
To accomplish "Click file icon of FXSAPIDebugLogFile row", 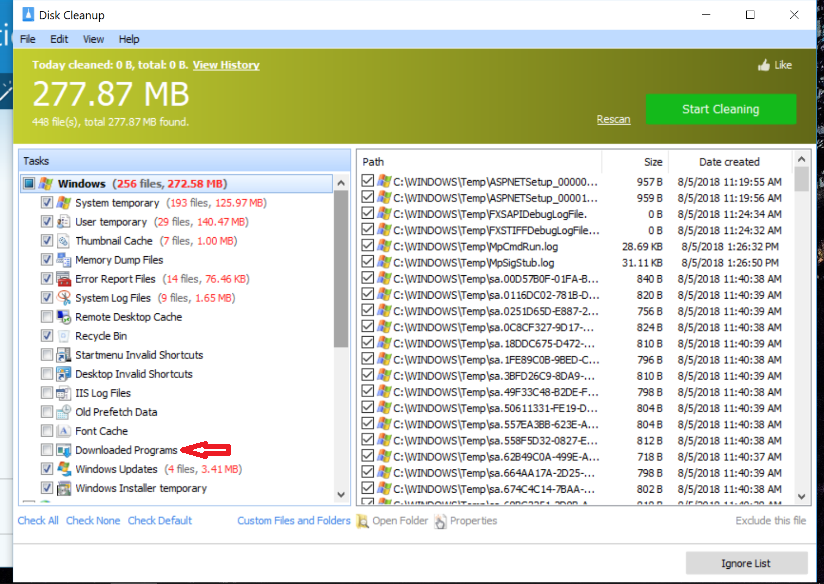I will (384, 214).
